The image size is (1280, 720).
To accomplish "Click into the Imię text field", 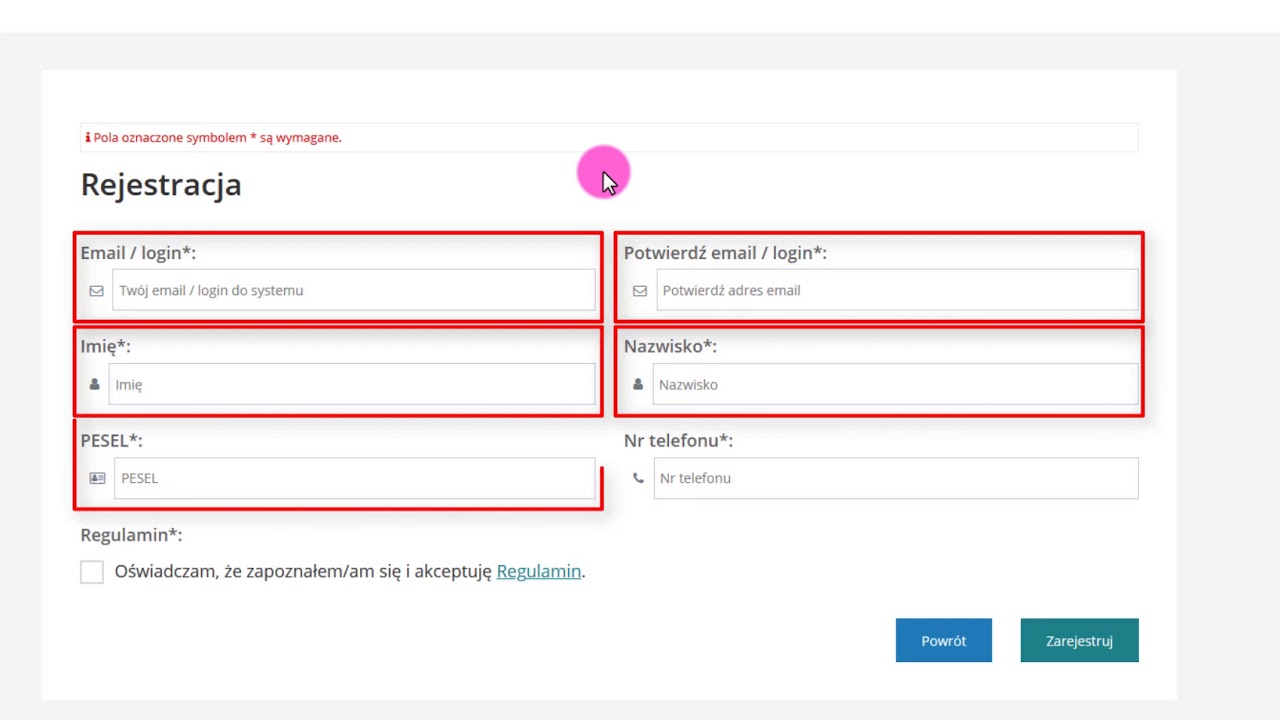I will (x=352, y=385).
